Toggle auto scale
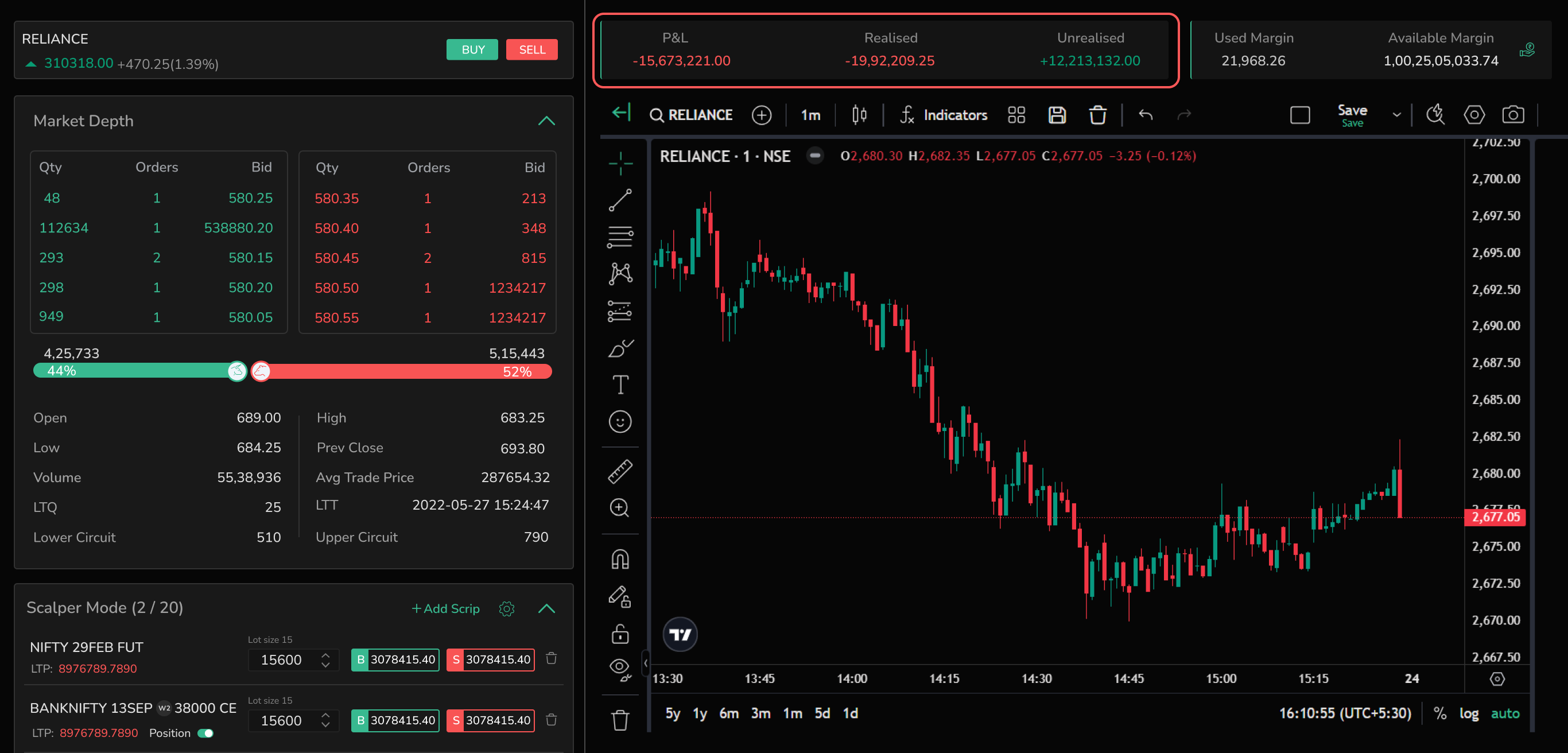This screenshot has width=1568, height=753. point(1505,713)
